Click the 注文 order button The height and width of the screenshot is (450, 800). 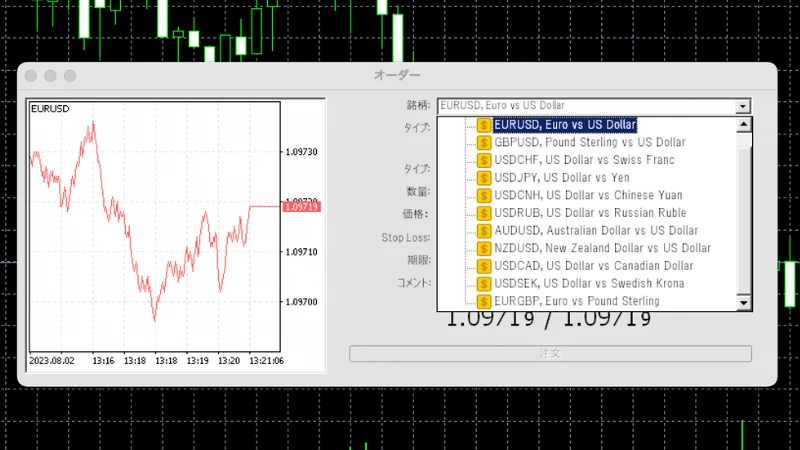550,354
